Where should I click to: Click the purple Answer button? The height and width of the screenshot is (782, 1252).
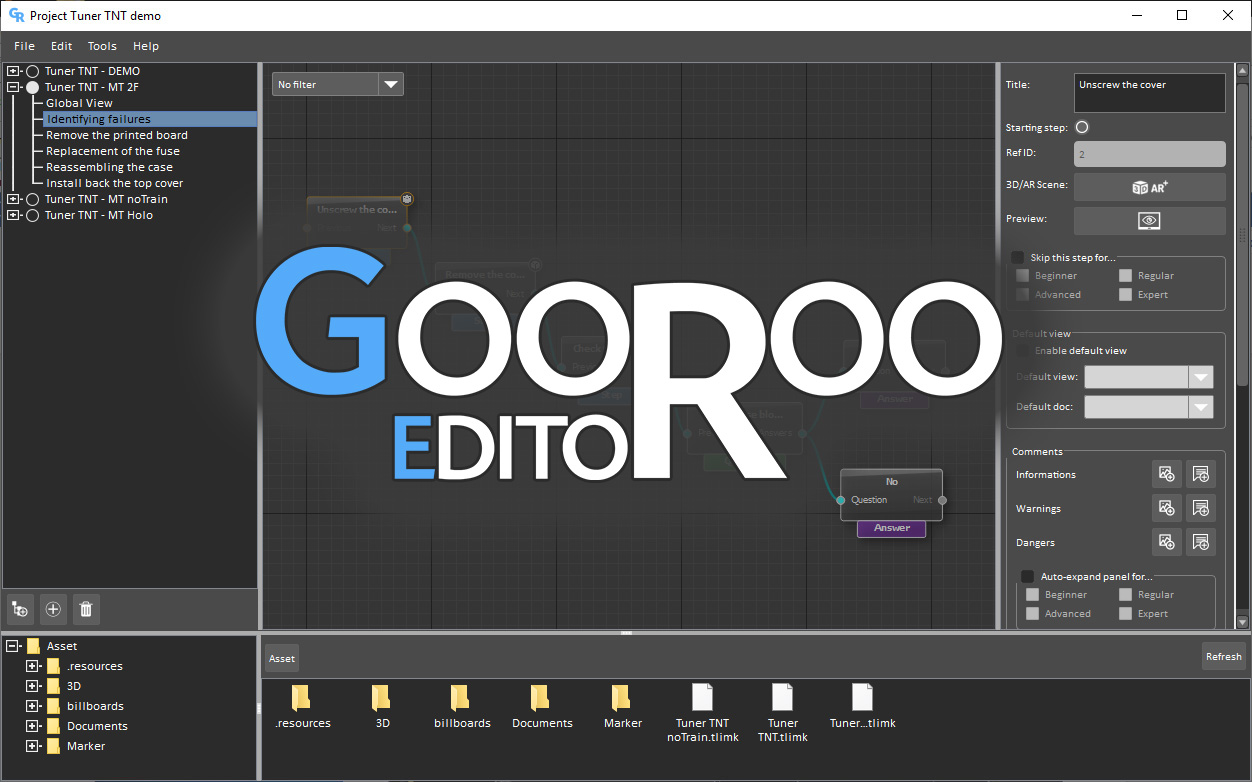[891, 528]
